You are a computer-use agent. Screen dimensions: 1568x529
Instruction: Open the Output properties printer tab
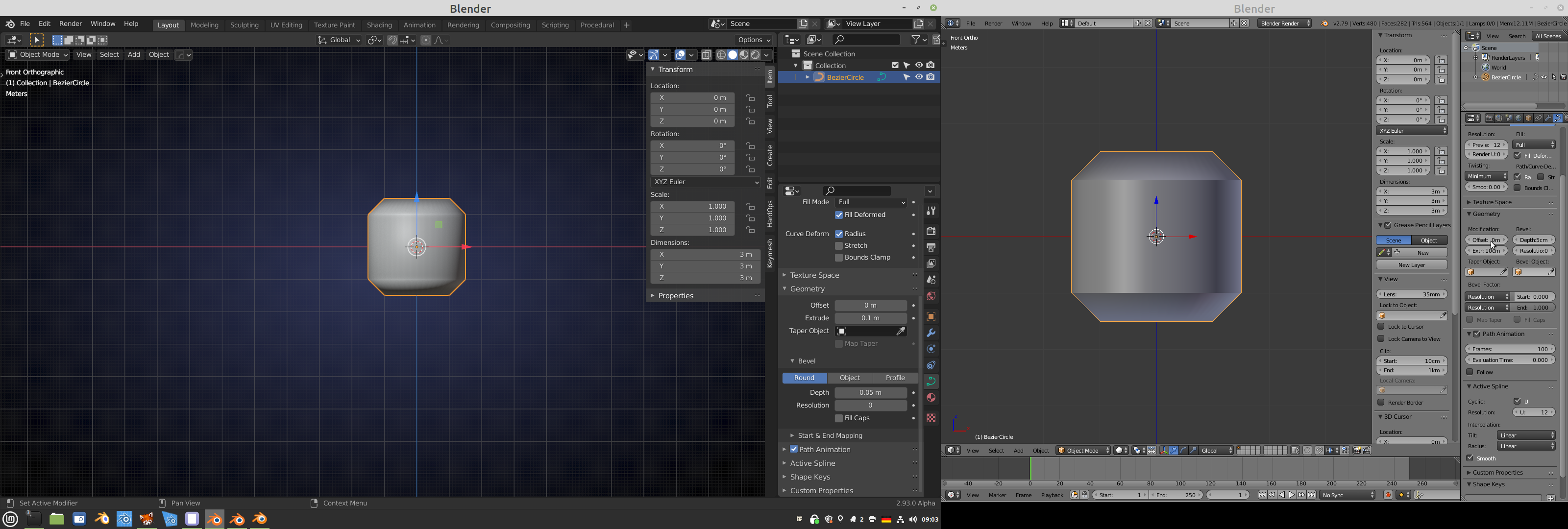click(931, 248)
